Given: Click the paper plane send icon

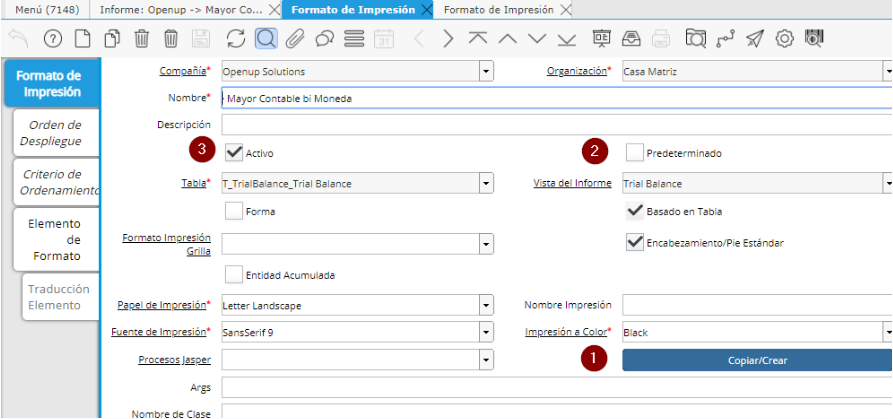Looking at the screenshot, I should click(x=755, y=39).
